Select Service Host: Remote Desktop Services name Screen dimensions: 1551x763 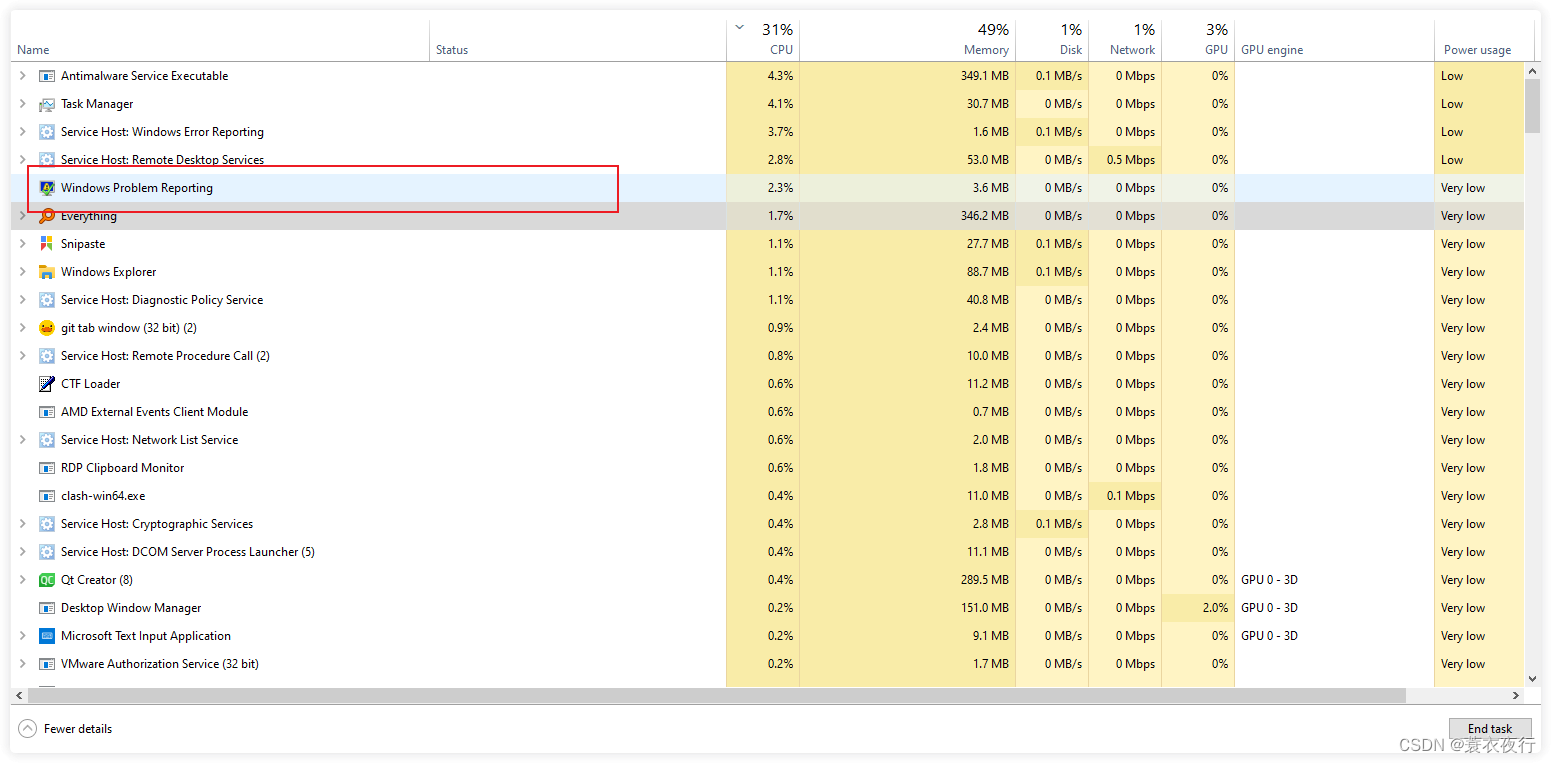pos(162,160)
